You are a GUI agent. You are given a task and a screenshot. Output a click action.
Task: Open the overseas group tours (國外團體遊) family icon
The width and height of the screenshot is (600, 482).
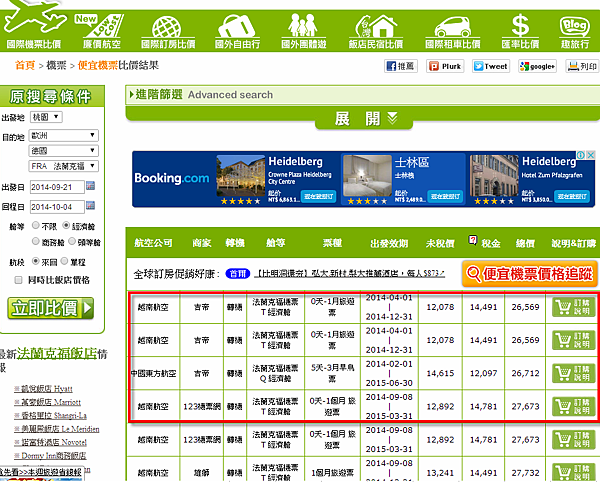point(303,31)
